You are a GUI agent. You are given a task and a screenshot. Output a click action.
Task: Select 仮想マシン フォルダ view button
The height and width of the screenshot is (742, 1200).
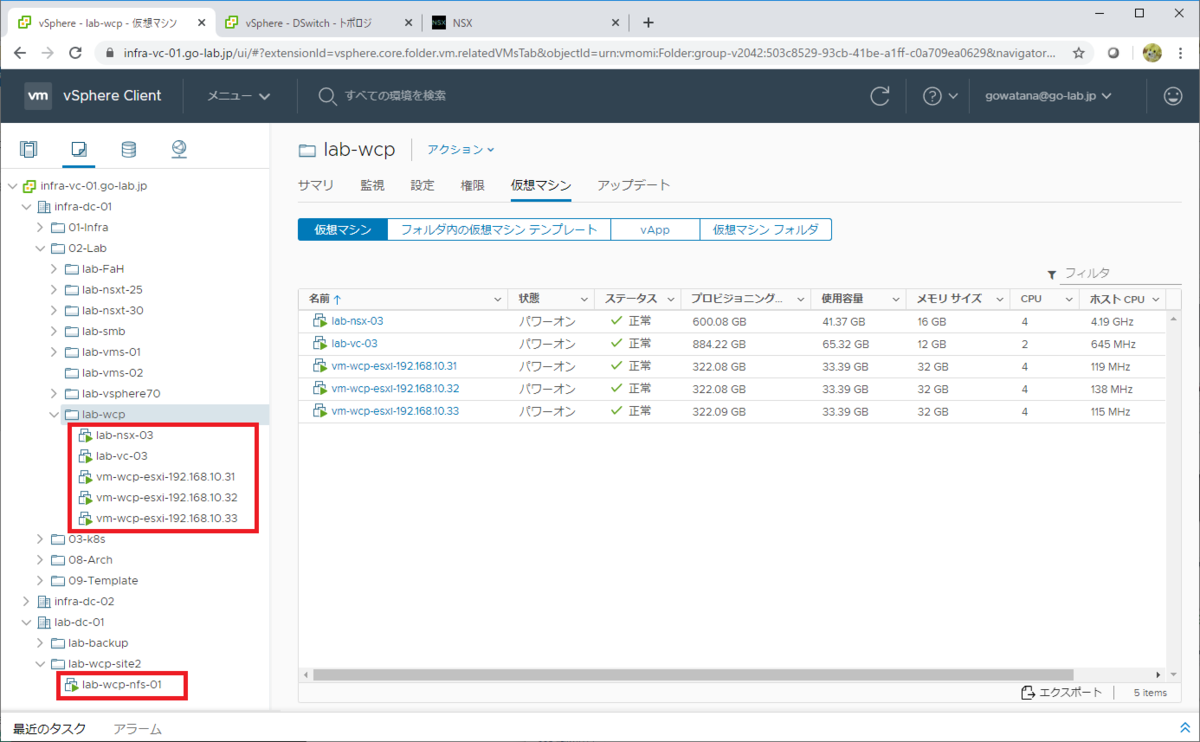point(765,230)
